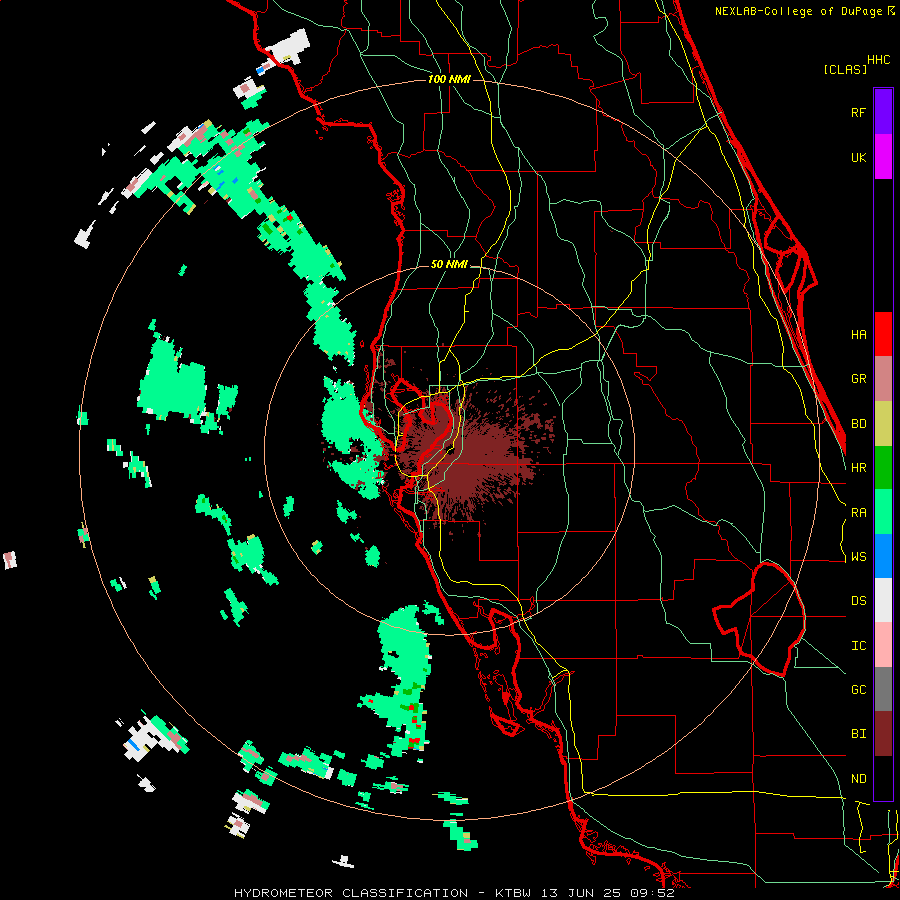
Task: Click the HHC product label
Action: point(879,60)
